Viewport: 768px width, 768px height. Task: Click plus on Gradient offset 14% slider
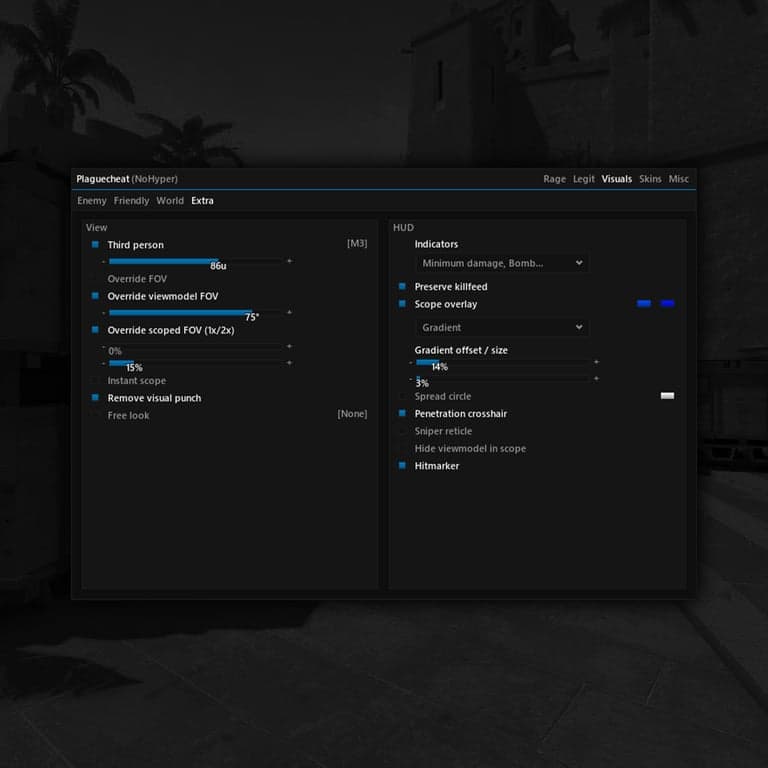(x=596, y=362)
